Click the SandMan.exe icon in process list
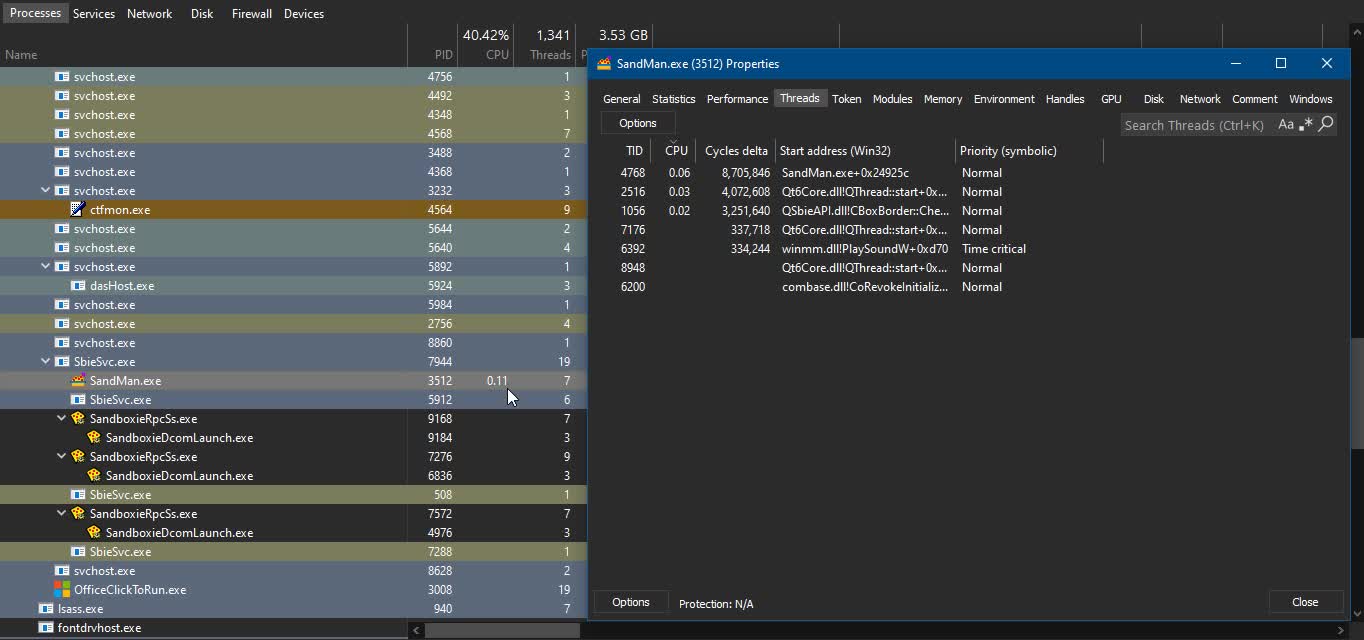Screen dimensions: 1364x640 pyautogui.click(x=78, y=381)
